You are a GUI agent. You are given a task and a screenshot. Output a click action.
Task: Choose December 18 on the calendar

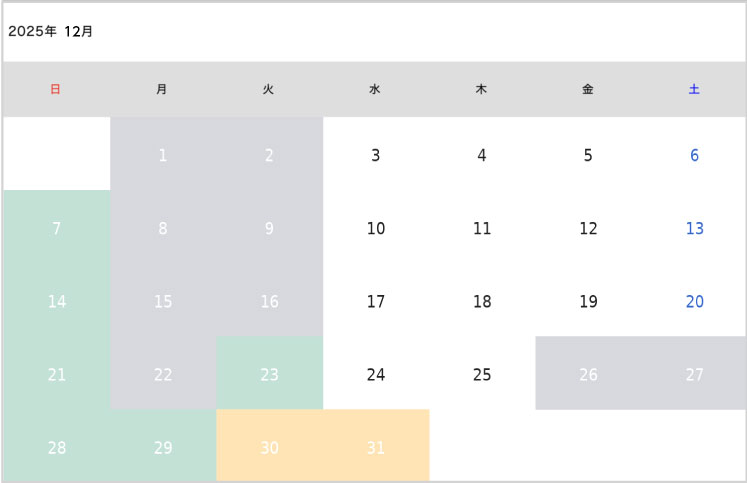pos(482,301)
